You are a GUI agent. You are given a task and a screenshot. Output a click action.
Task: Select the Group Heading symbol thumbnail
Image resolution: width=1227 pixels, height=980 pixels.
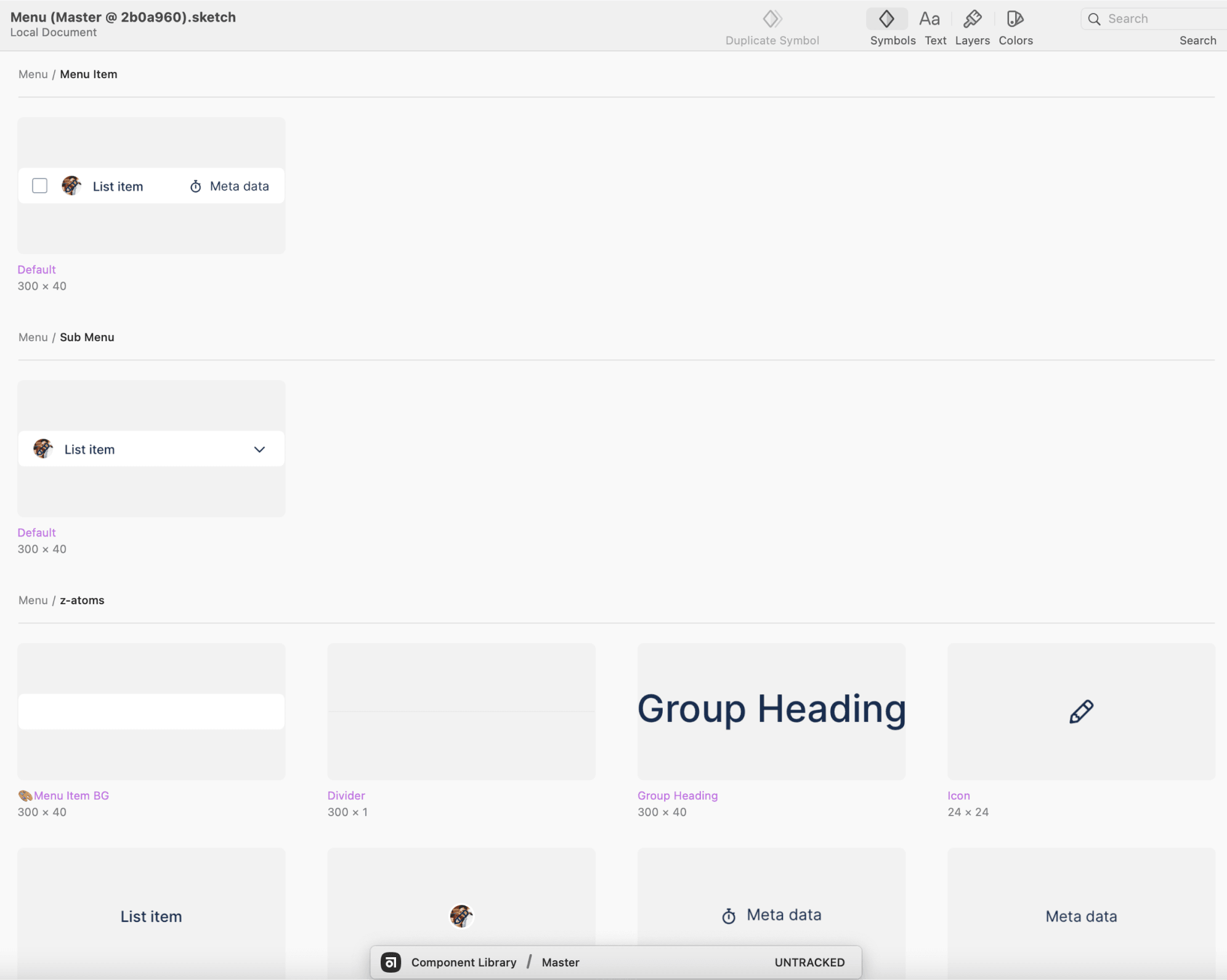pyautogui.click(x=771, y=711)
